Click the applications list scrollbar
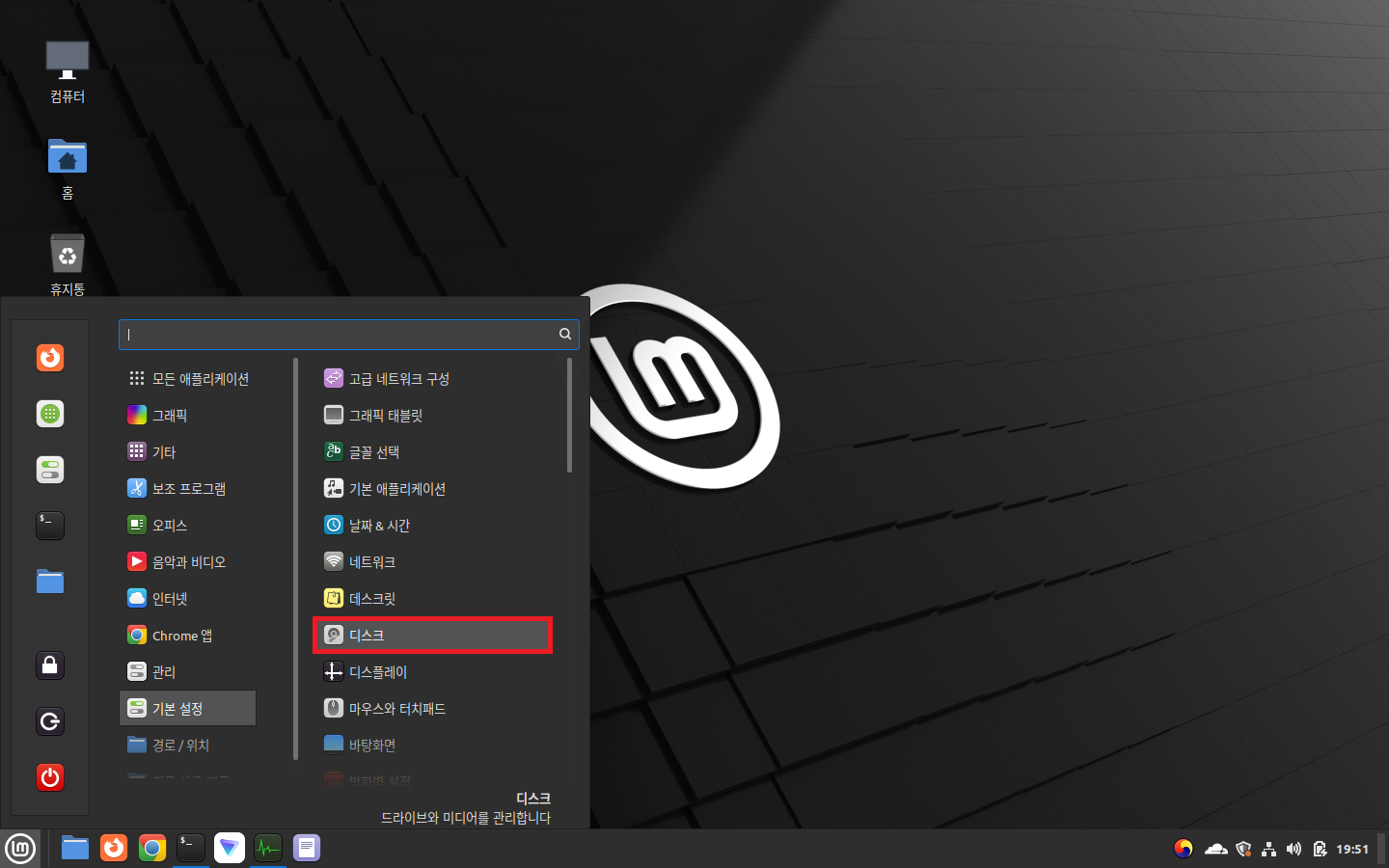Image resolution: width=1389 pixels, height=868 pixels. pos(569,416)
